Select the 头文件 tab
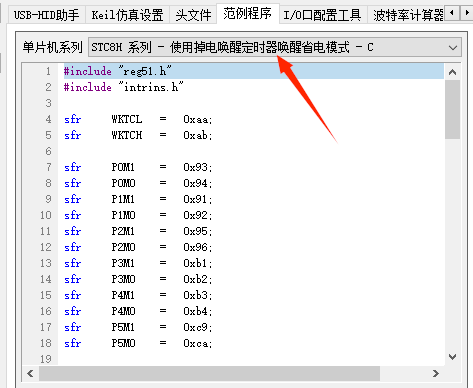Screen dimensions: 473x388 point(193,15)
